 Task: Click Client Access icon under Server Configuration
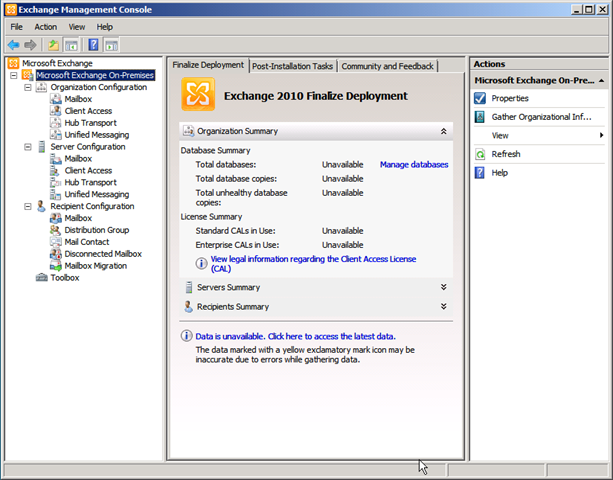(56, 171)
